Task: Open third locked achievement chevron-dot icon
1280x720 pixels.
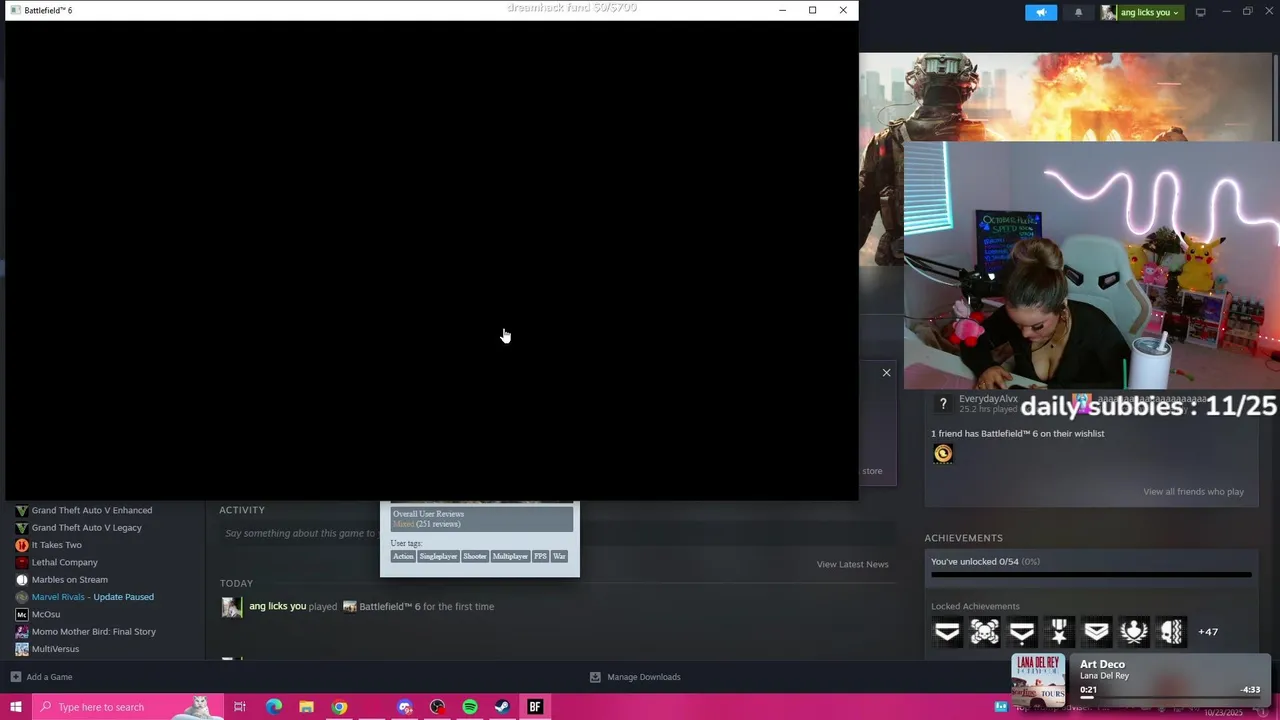Action: [x=1022, y=632]
